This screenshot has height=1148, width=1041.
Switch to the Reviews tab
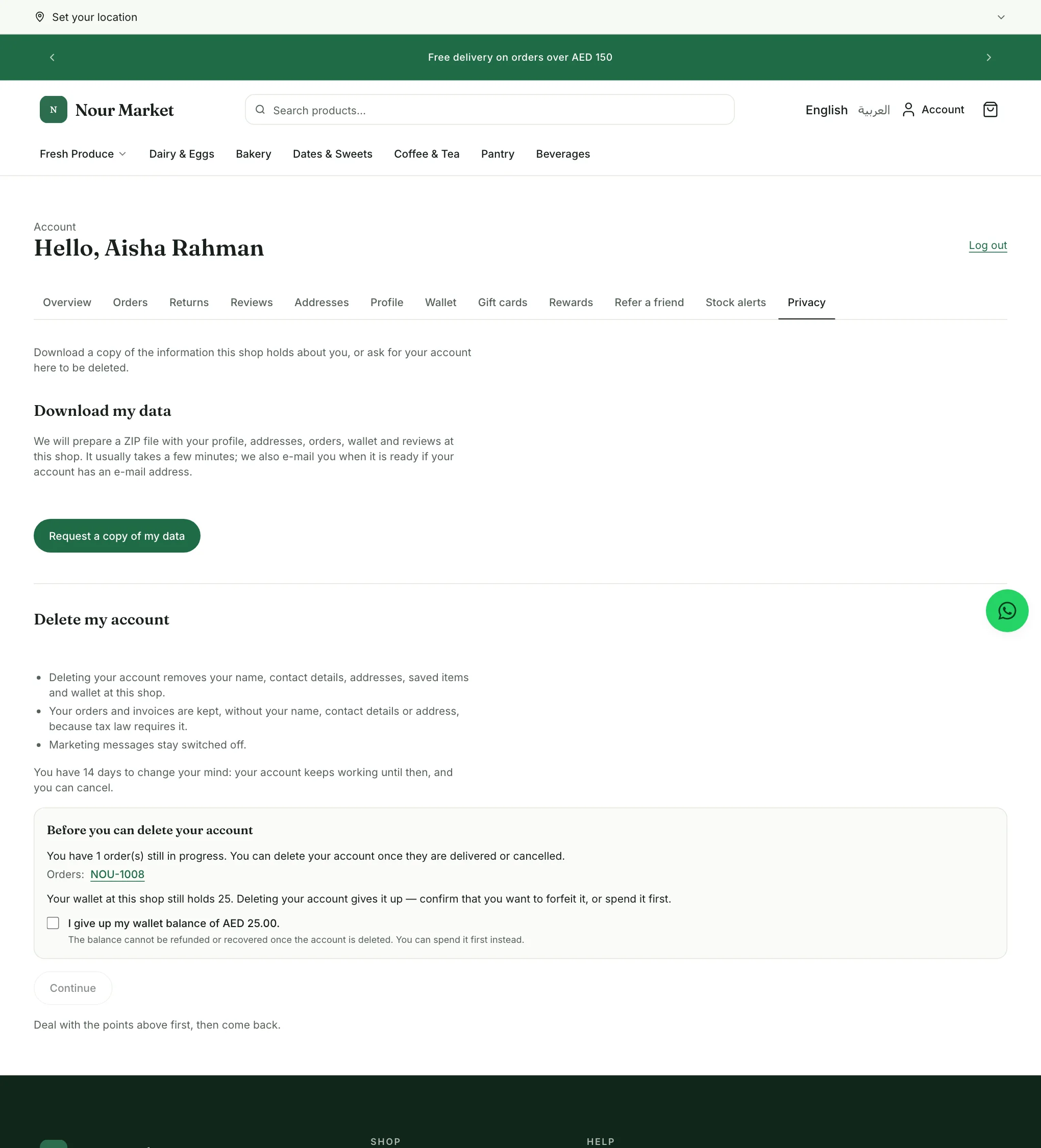click(252, 303)
